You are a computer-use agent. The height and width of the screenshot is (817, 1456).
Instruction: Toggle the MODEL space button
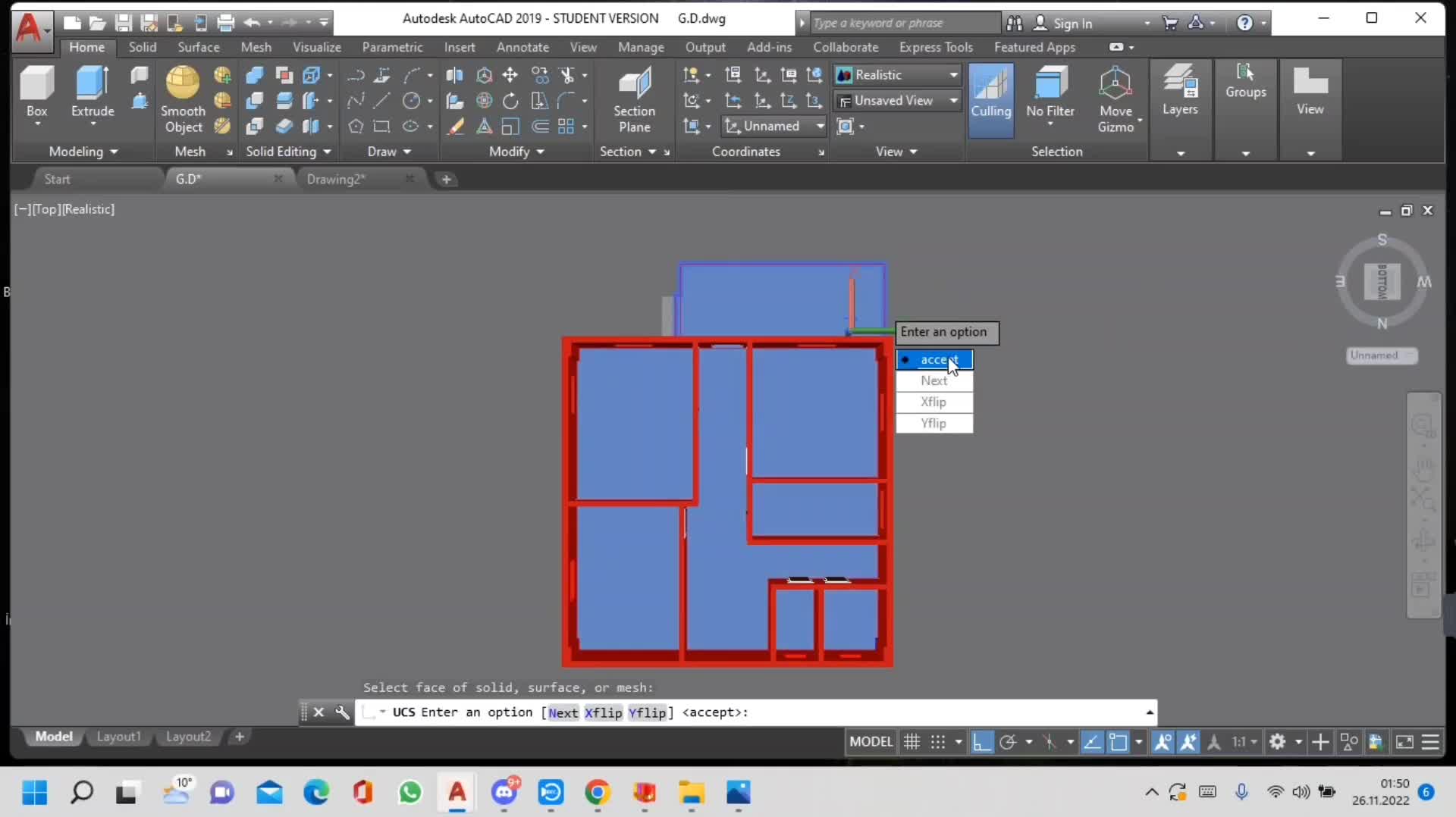click(871, 742)
